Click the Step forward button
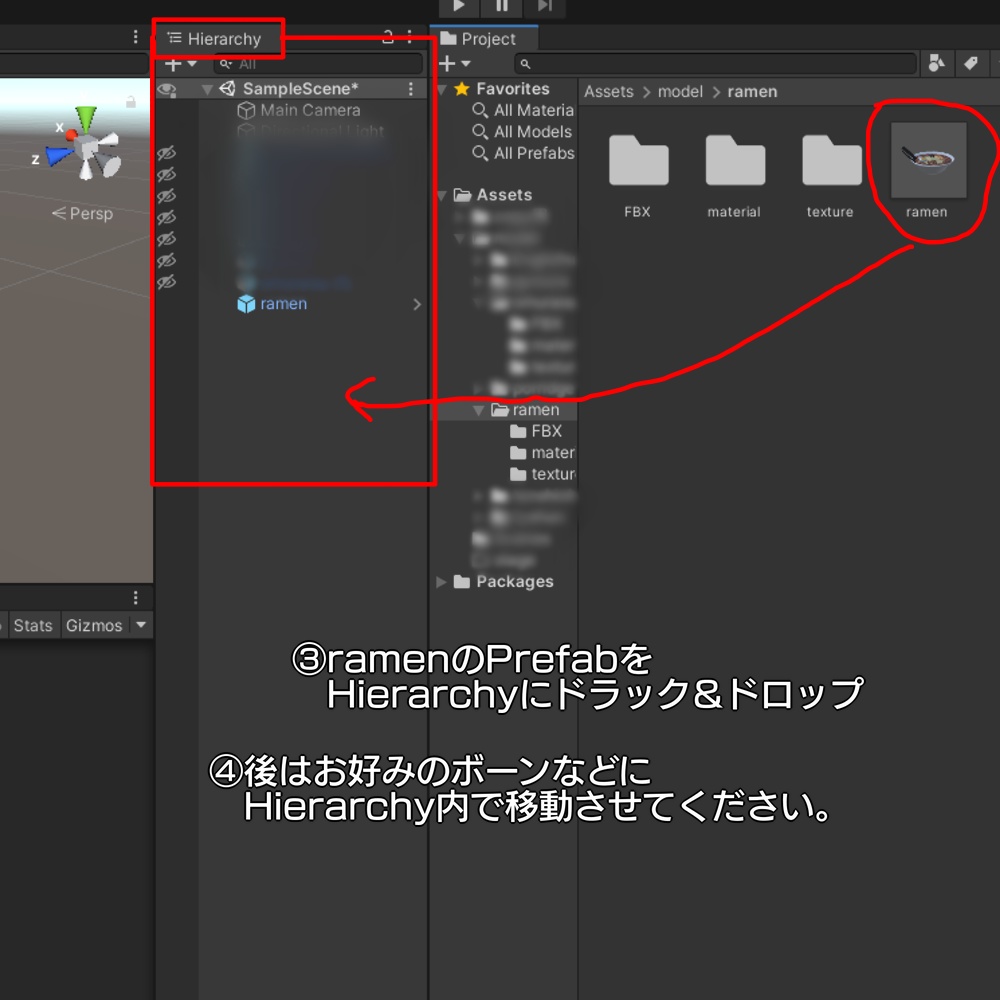The width and height of the screenshot is (1000, 1000). [x=544, y=6]
